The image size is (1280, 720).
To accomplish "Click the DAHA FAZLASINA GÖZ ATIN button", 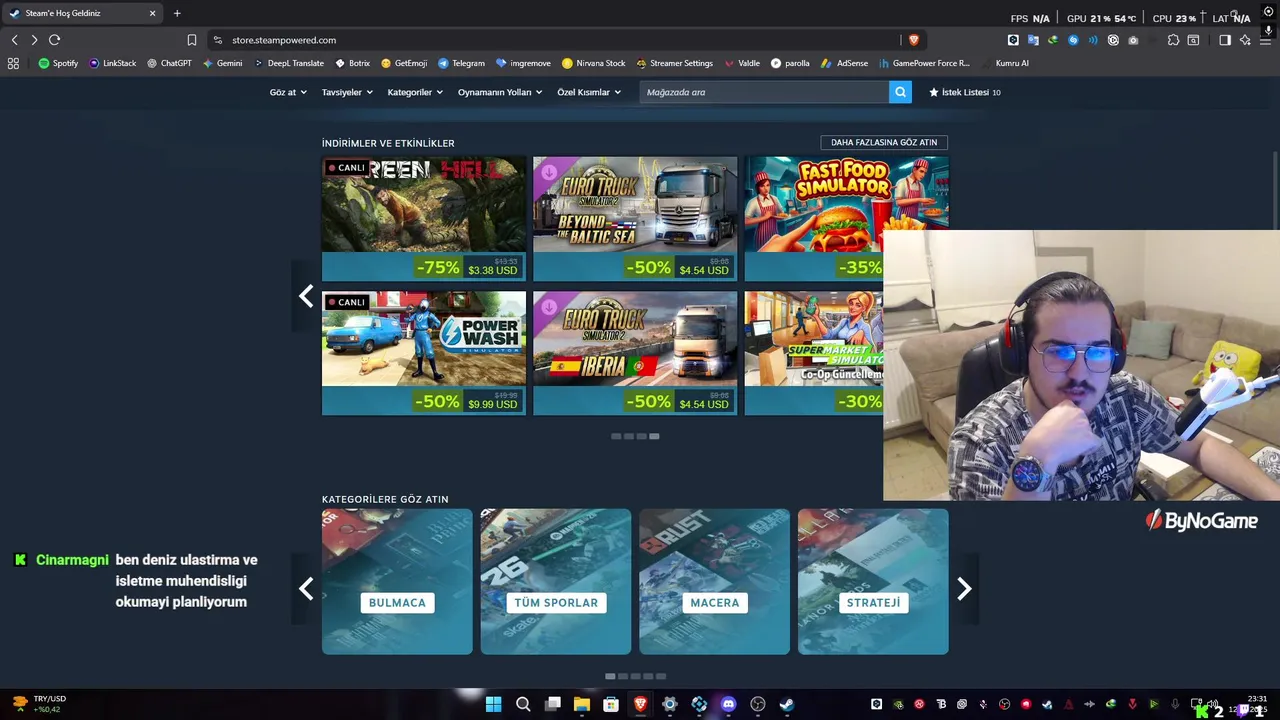I will coord(884,143).
